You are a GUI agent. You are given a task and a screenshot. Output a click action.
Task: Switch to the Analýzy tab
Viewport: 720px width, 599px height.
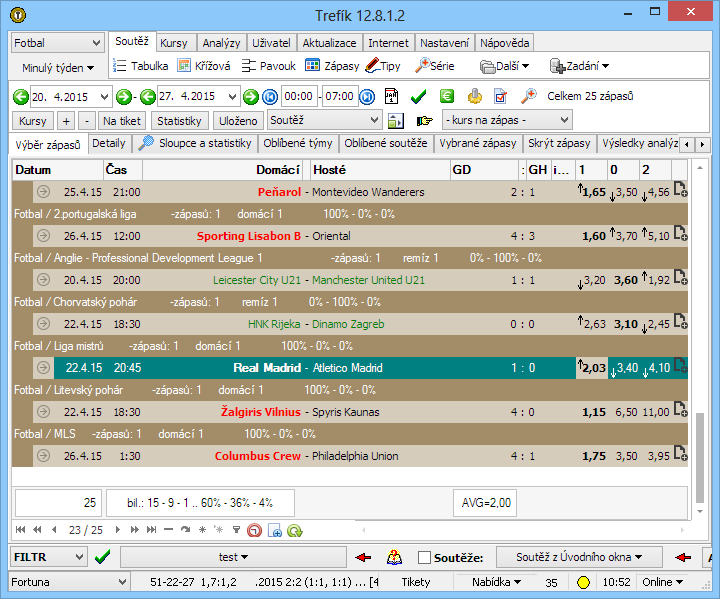(x=221, y=43)
